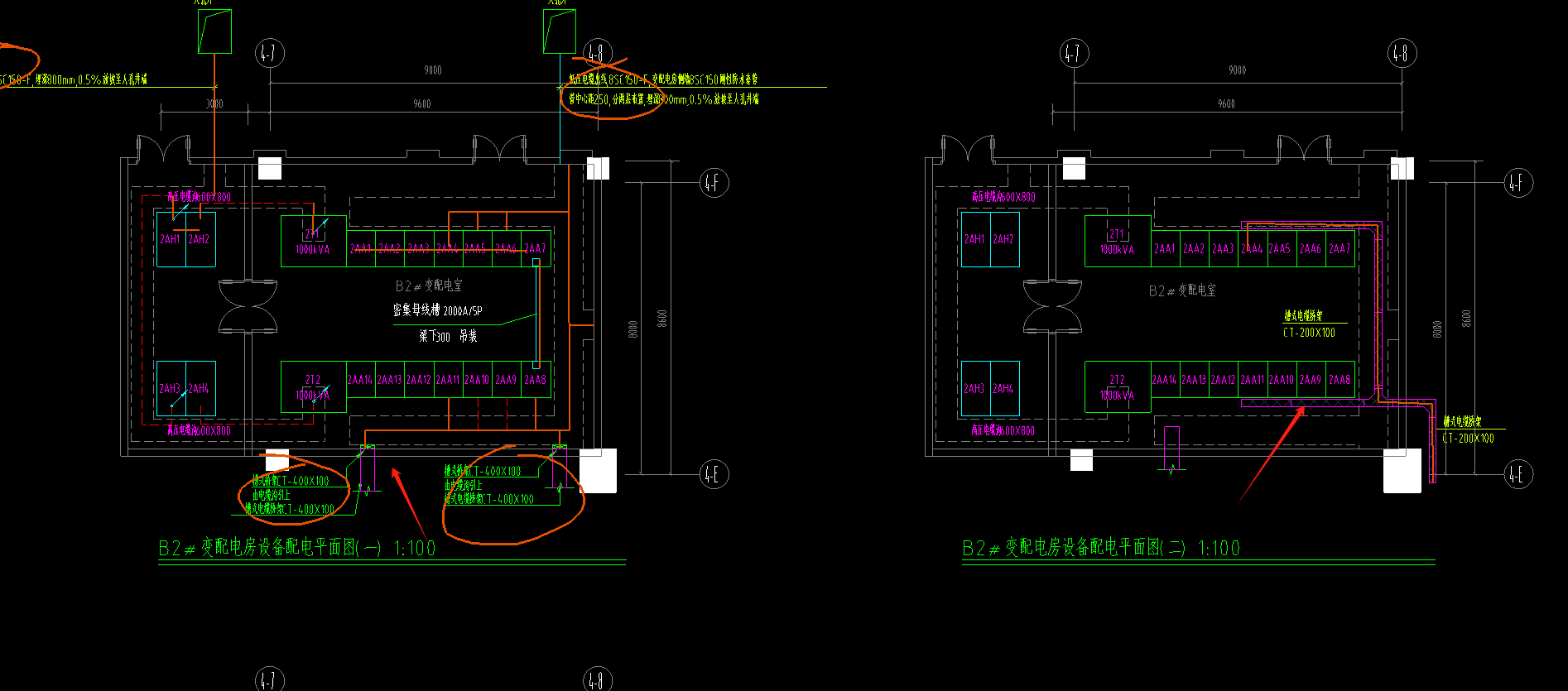
Task: Select cabinet 2AA3 in plan (一)
Action: pyautogui.click(x=418, y=248)
